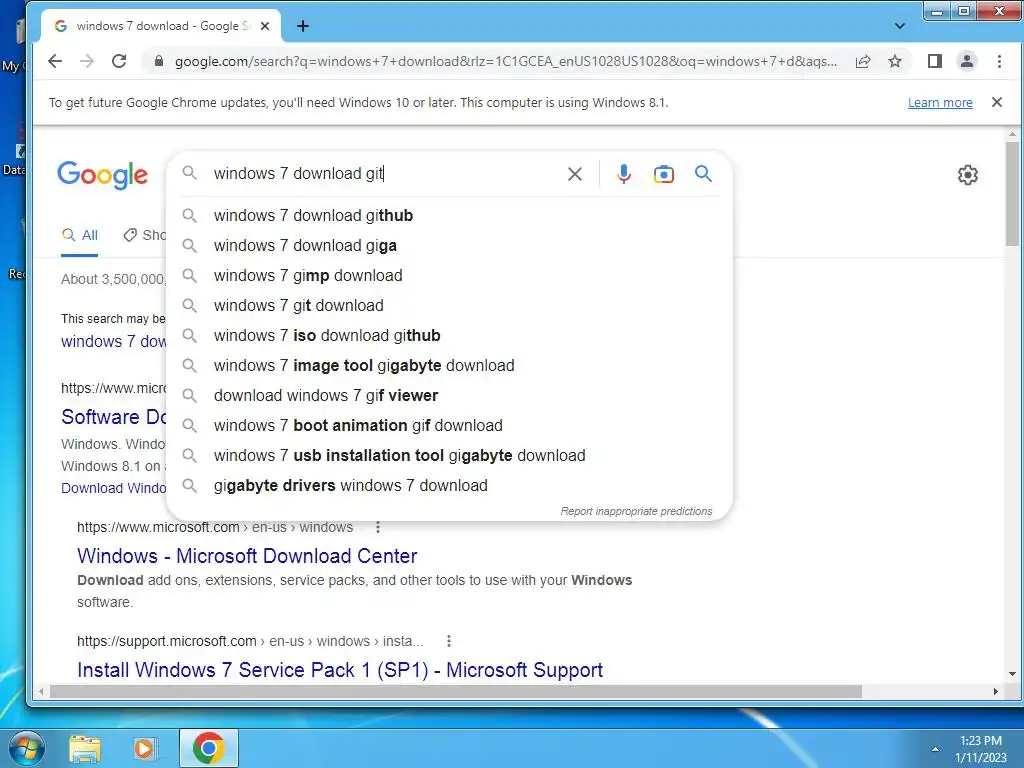Click Learn more link in update bar
This screenshot has width=1024, height=768.
click(940, 103)
